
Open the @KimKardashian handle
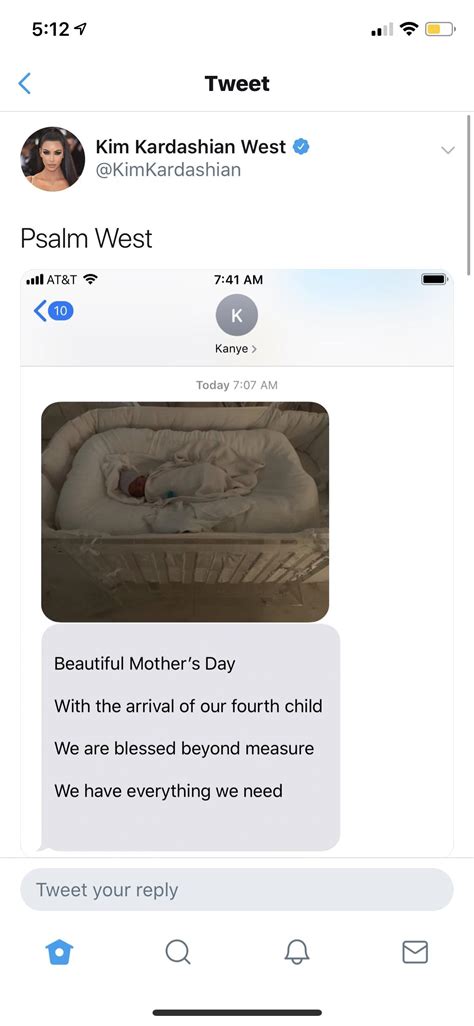[168, 170]
